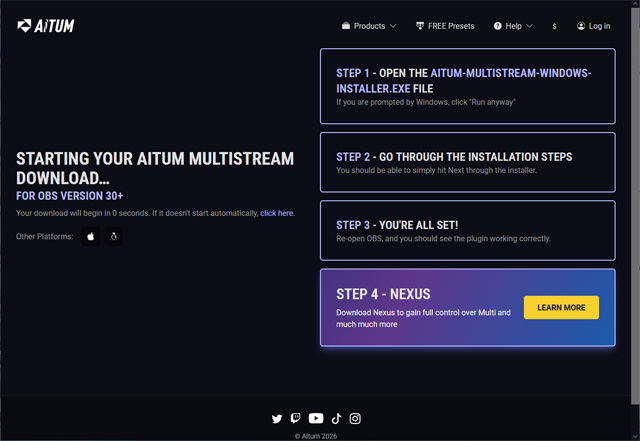Viewport: 640px width, 441px height.
Task: Click the Aitum logo in the header
Action: click(x=46, y=26)
